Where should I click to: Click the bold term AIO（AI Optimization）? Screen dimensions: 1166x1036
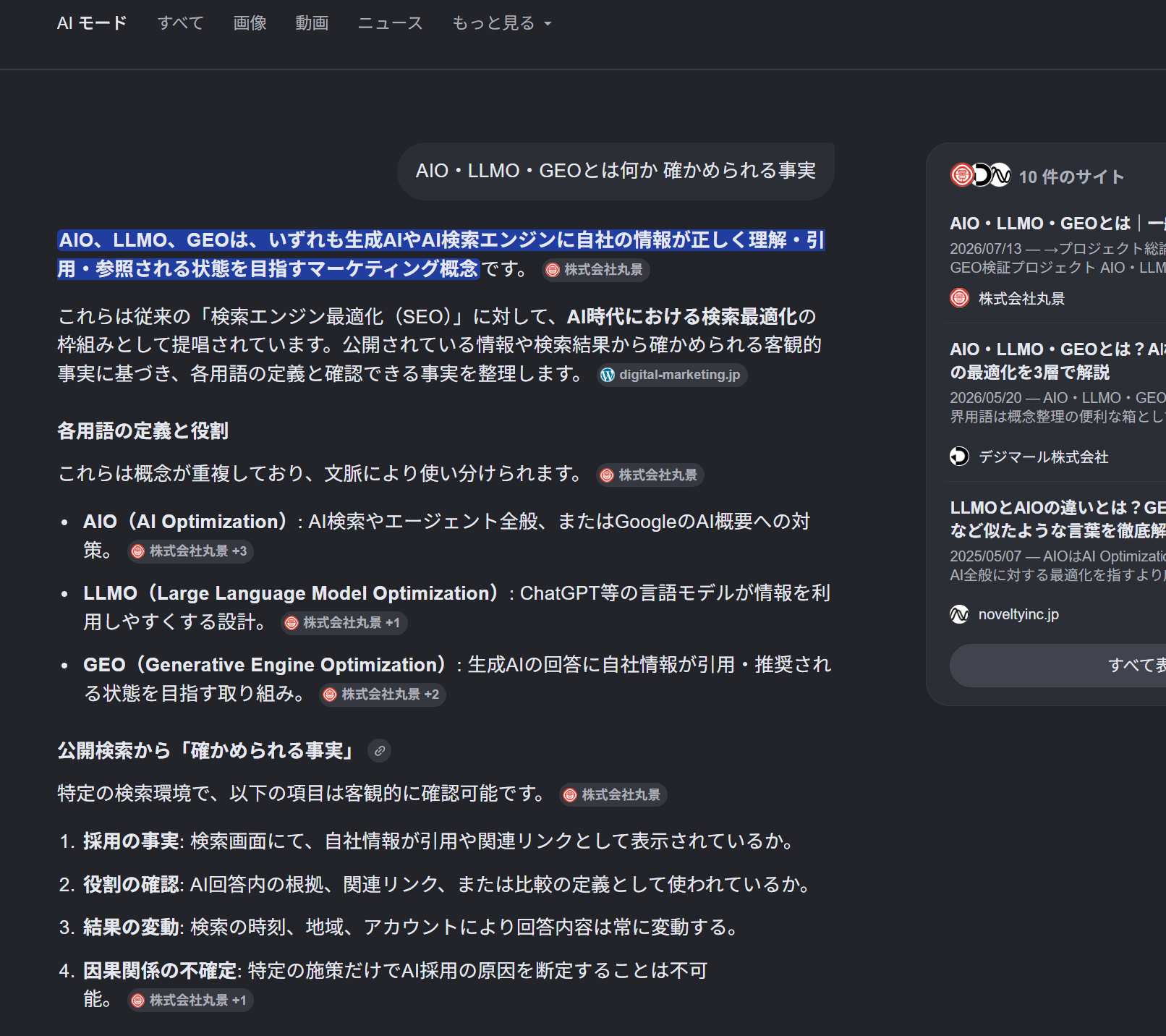(186, 522)
